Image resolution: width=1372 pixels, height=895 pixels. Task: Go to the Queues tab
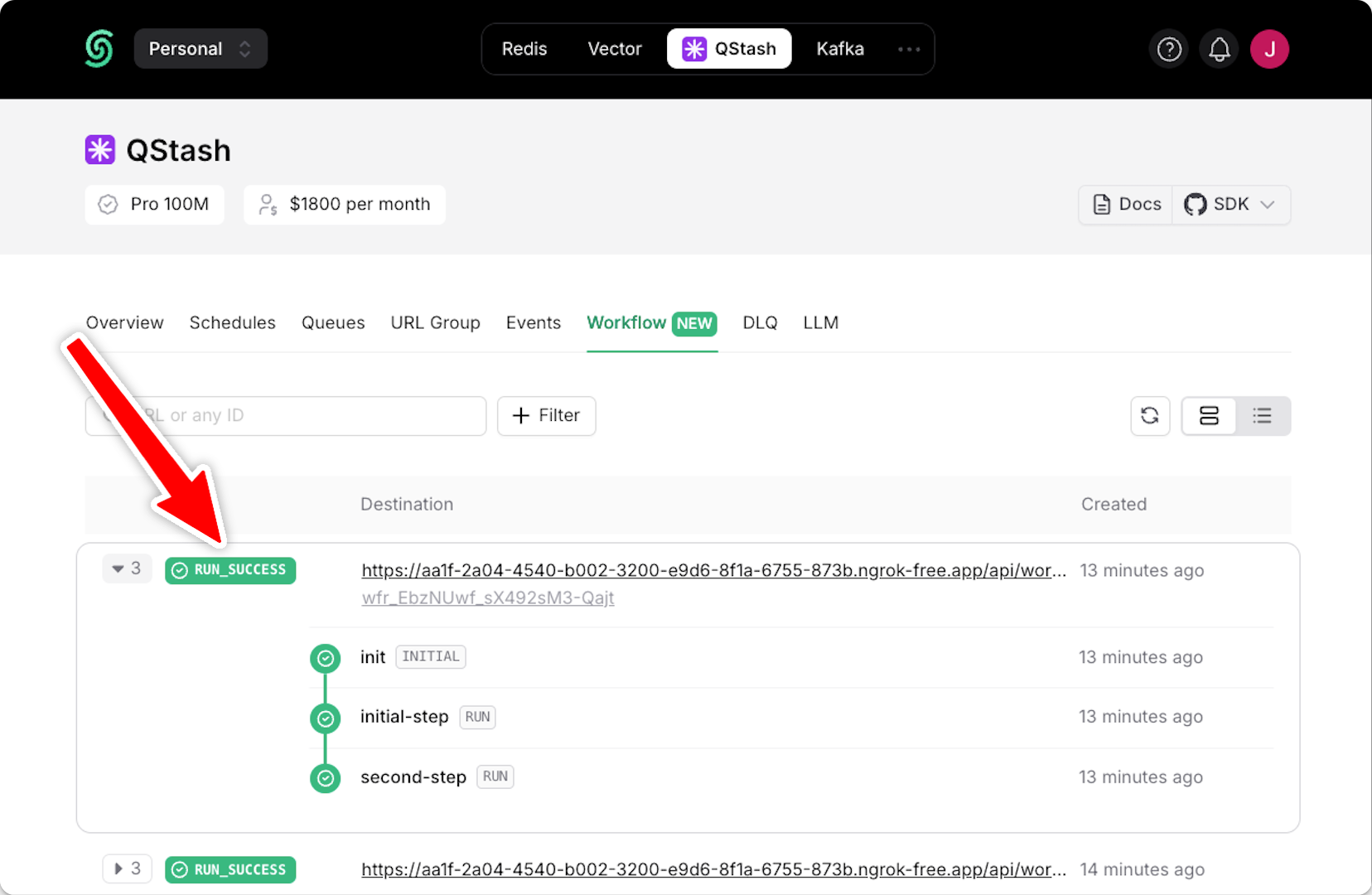coord(333,322)
